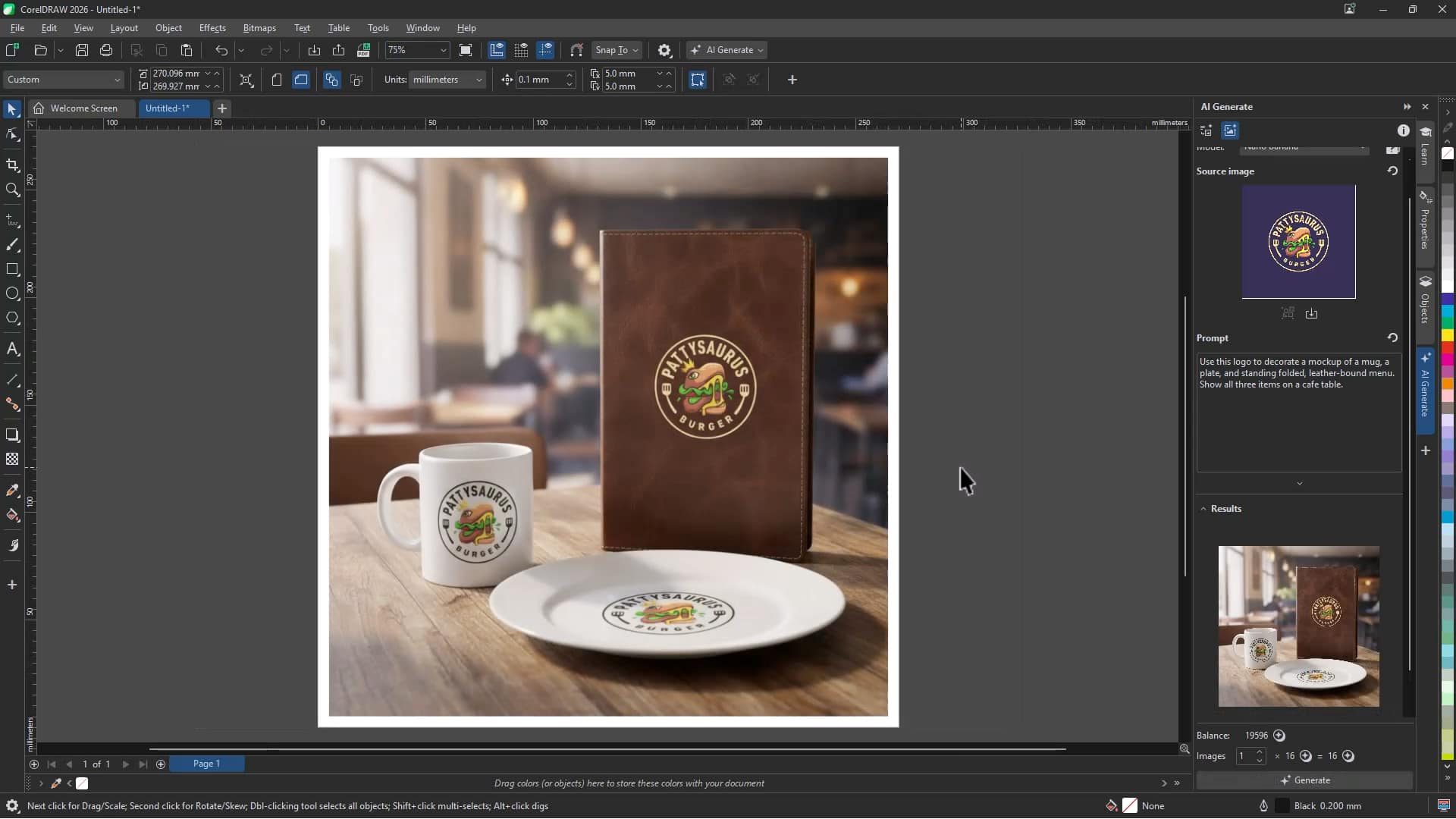Toggle Treat as filled button

click(698, 80)
